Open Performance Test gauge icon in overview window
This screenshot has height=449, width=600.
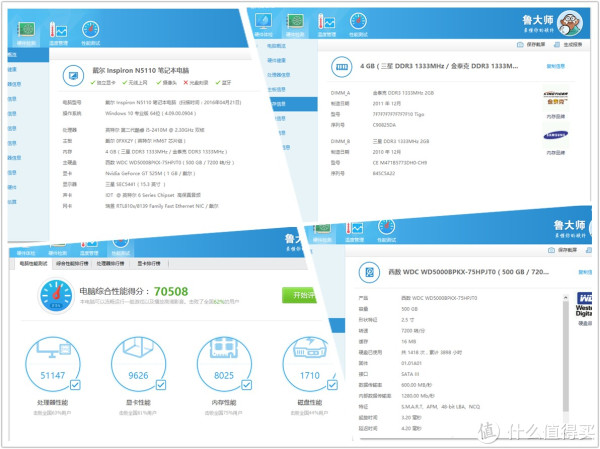coord(91,30)
